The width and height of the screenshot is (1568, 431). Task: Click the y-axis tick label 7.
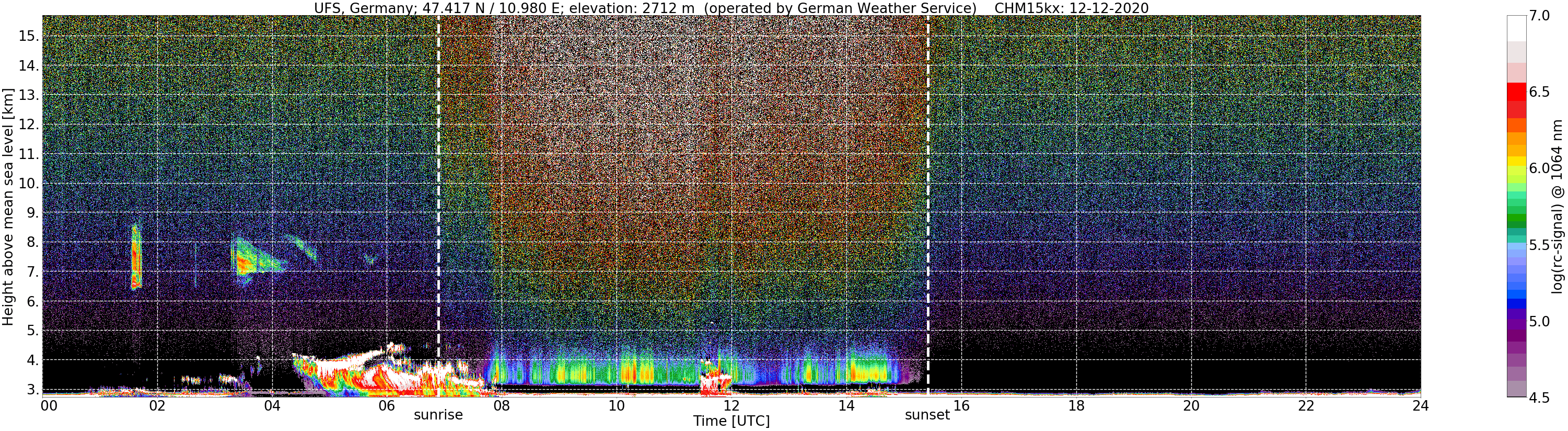point(33,272)
